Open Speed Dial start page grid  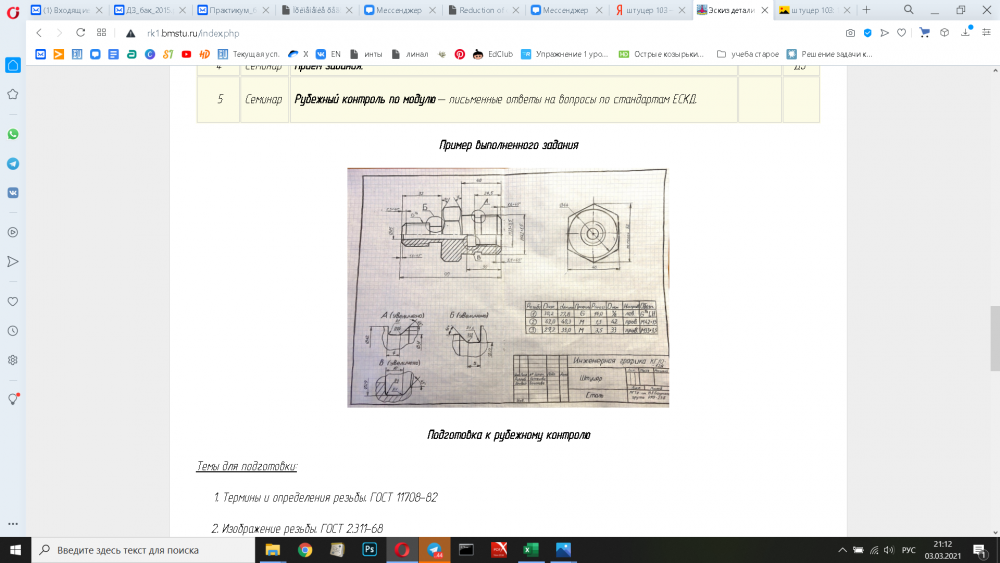click(101, 33)
